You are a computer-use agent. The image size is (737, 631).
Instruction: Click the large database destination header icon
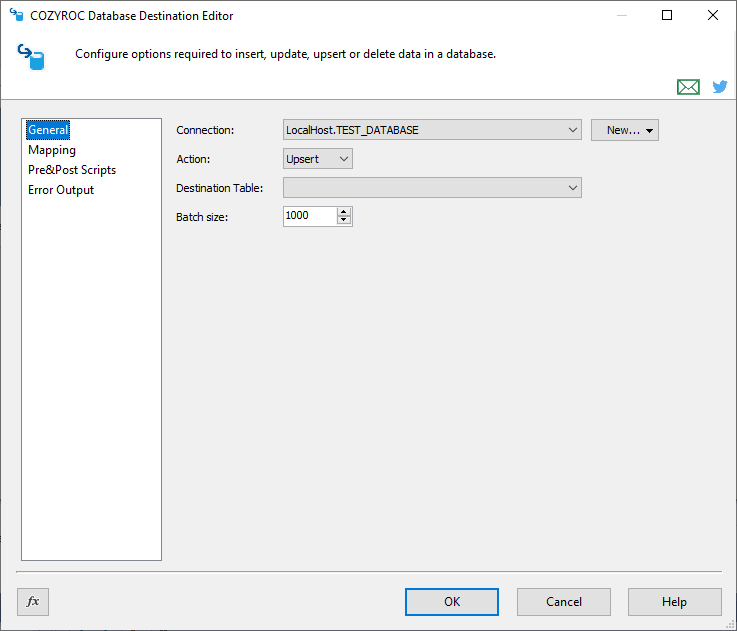pyautogui.click(x=31, y=57)
